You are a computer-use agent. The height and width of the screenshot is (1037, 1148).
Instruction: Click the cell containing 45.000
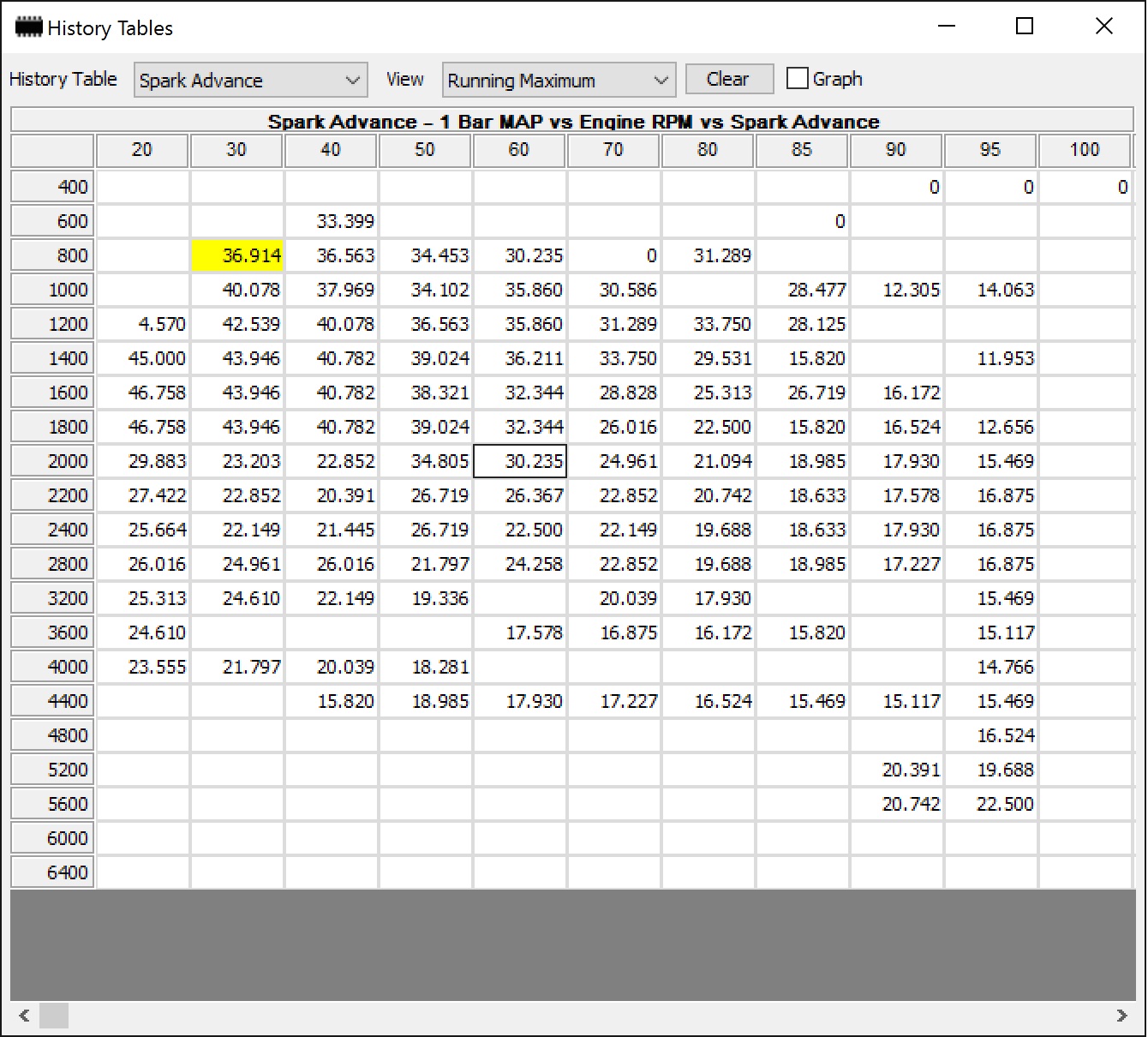tap(143, 358)
